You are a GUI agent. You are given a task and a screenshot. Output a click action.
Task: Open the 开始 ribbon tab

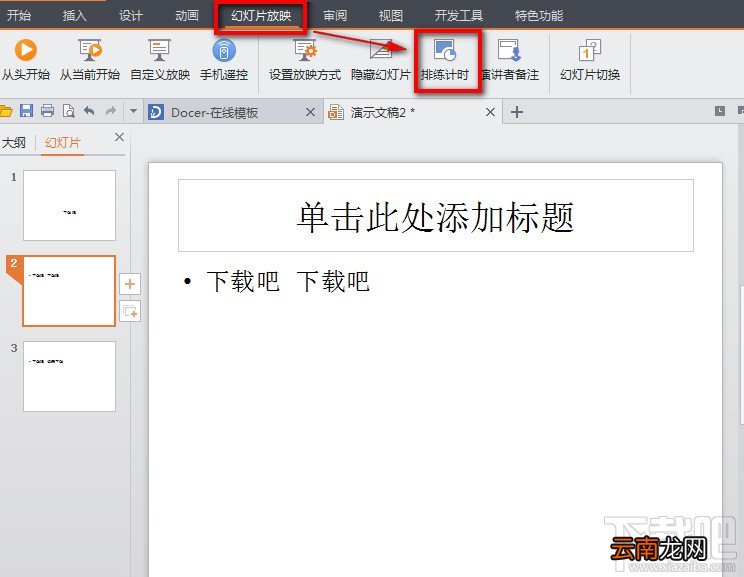point(19,16)
